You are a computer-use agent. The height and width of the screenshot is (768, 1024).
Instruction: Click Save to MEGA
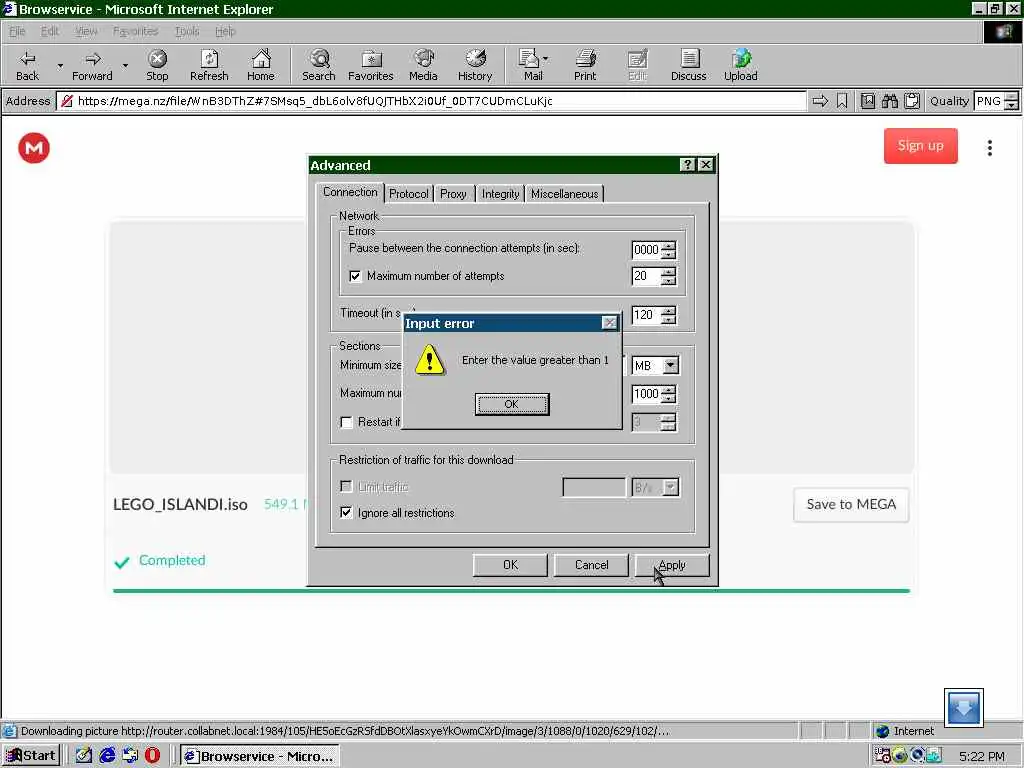[x=851, y=505]
